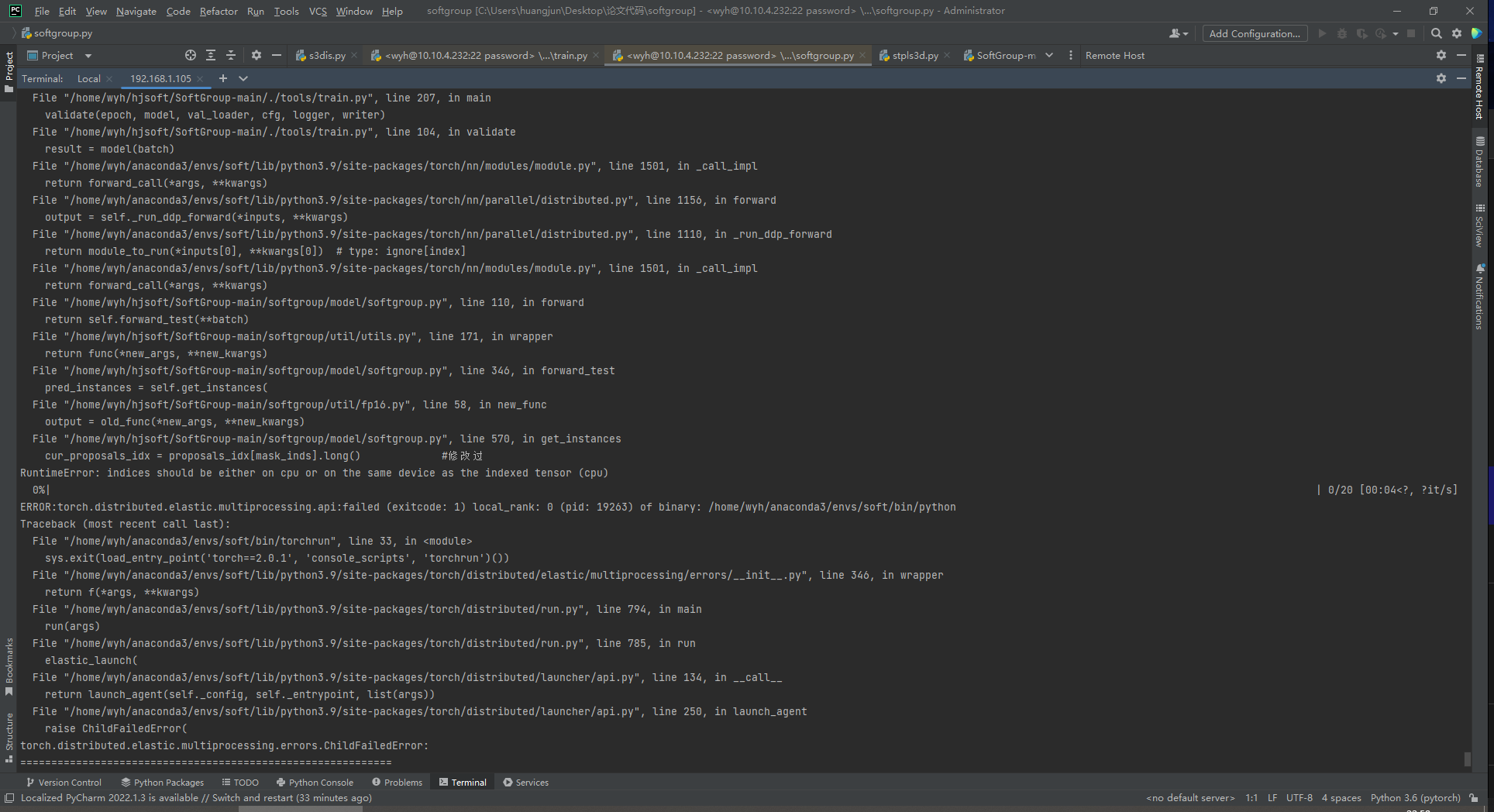Open the SciView panel
This screenshot has height=812, width=1494.
click(1481, 225)
